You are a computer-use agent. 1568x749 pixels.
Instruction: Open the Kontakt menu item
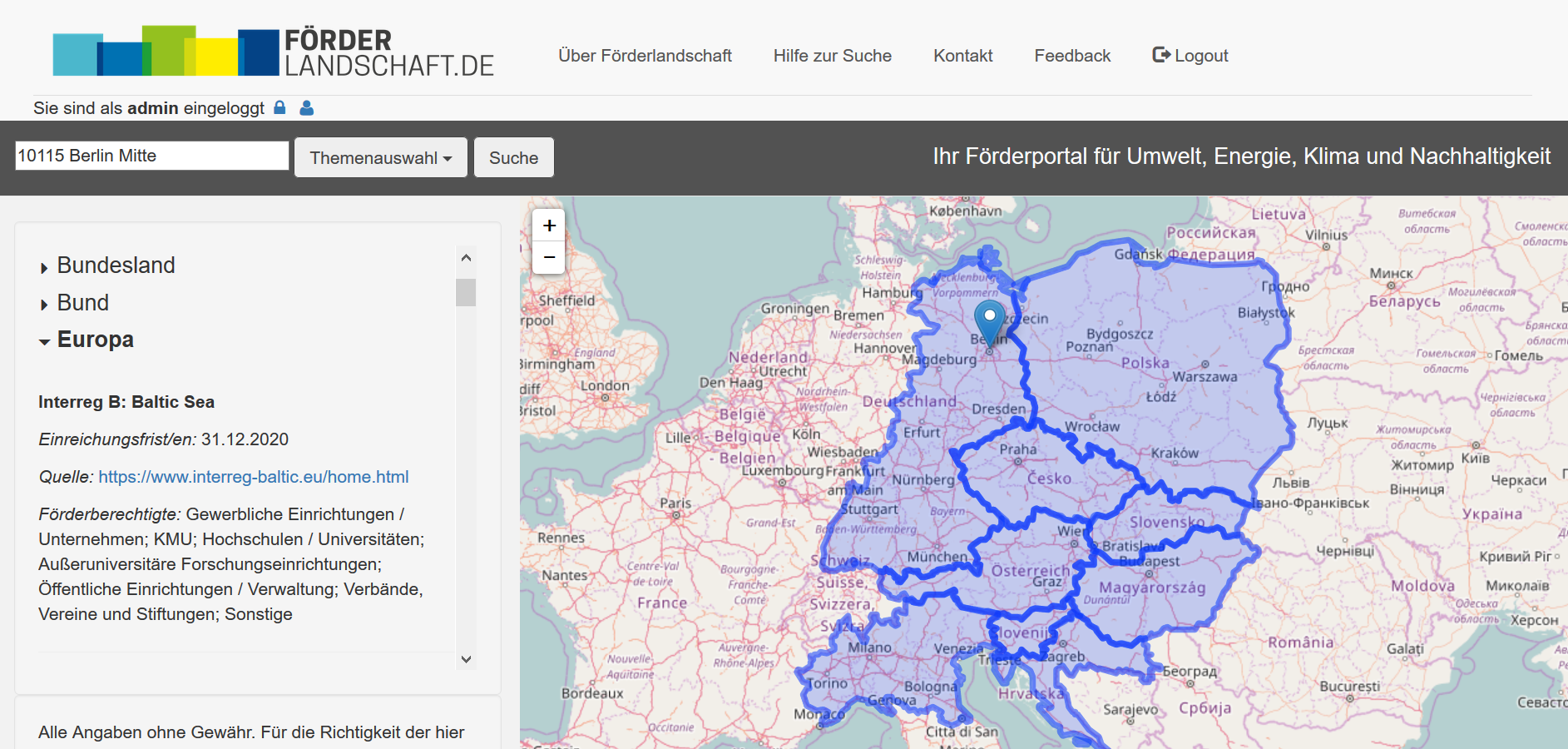click(962, 55)
